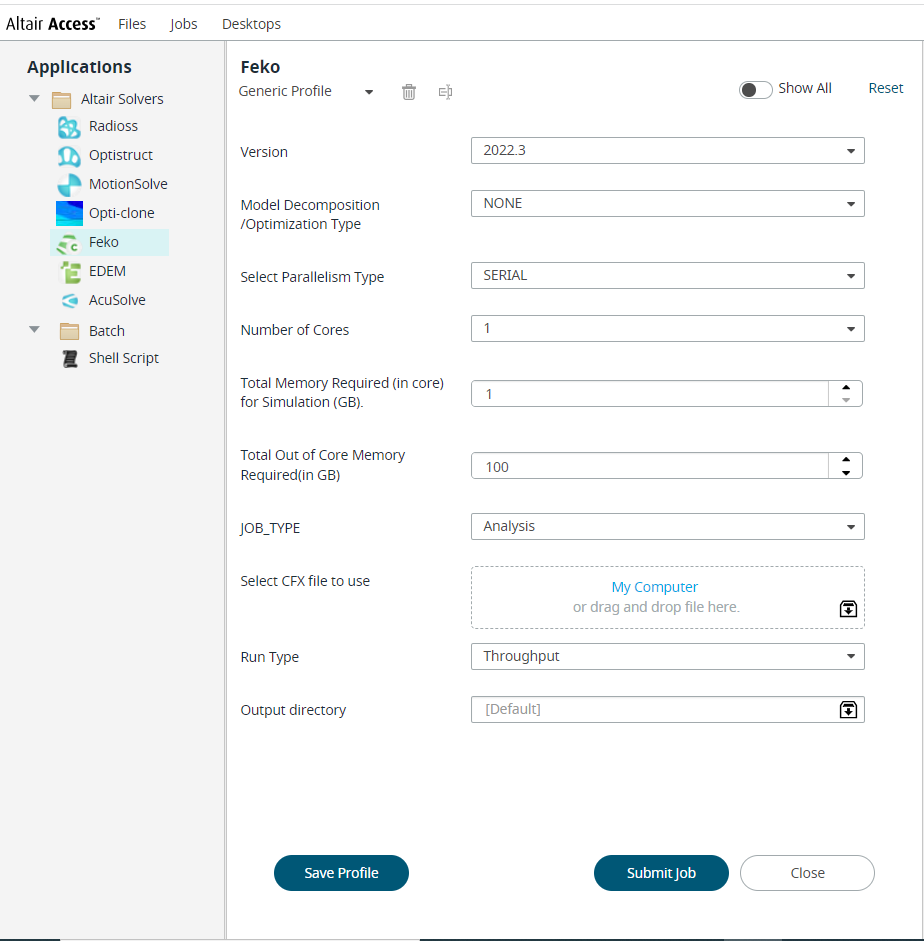Click the Batch folder icon
The height and width of the screenshot is (941, 924).
pos(70,331)
